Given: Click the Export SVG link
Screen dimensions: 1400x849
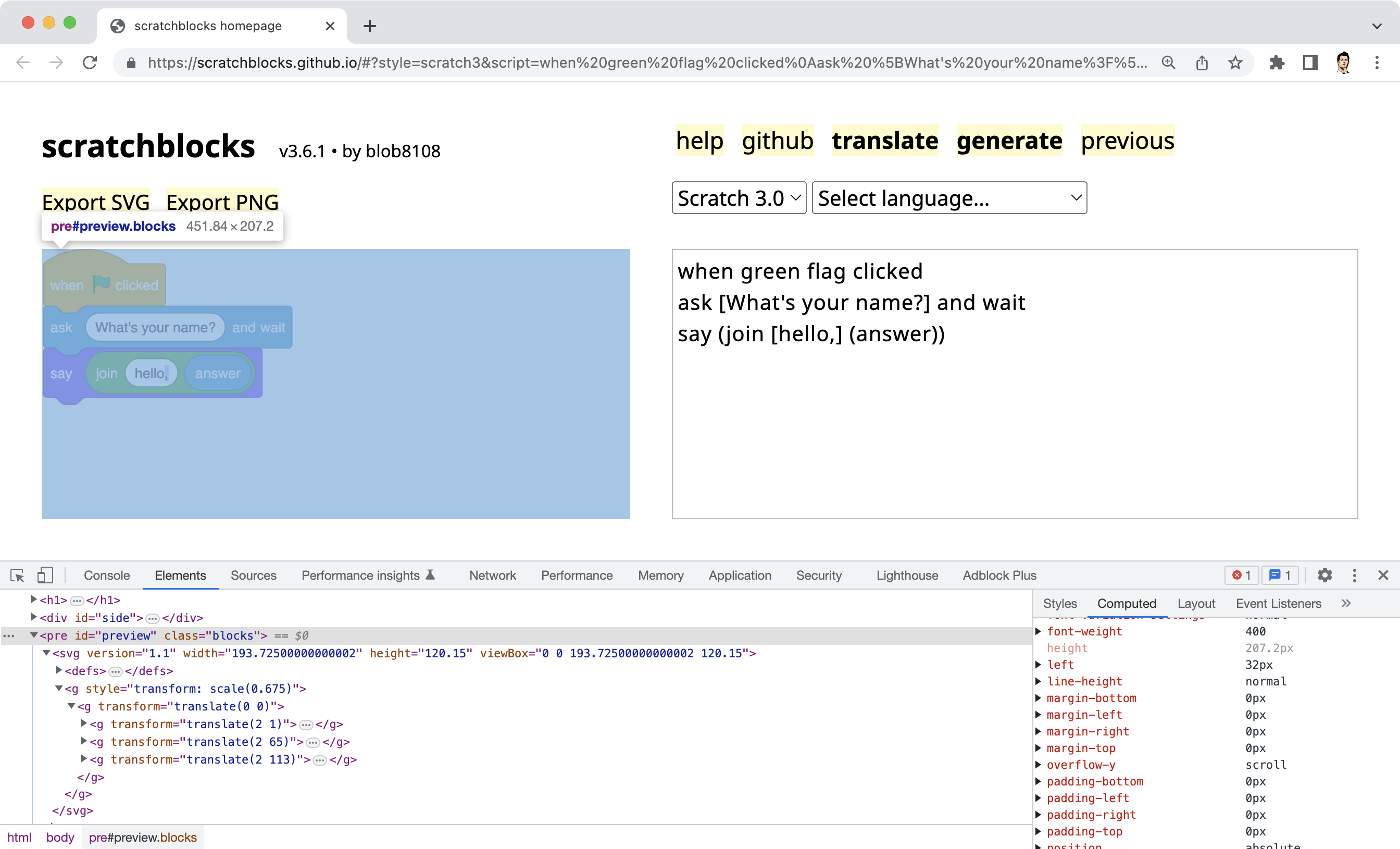Looking at the screenshot, I should pos(95,202).
